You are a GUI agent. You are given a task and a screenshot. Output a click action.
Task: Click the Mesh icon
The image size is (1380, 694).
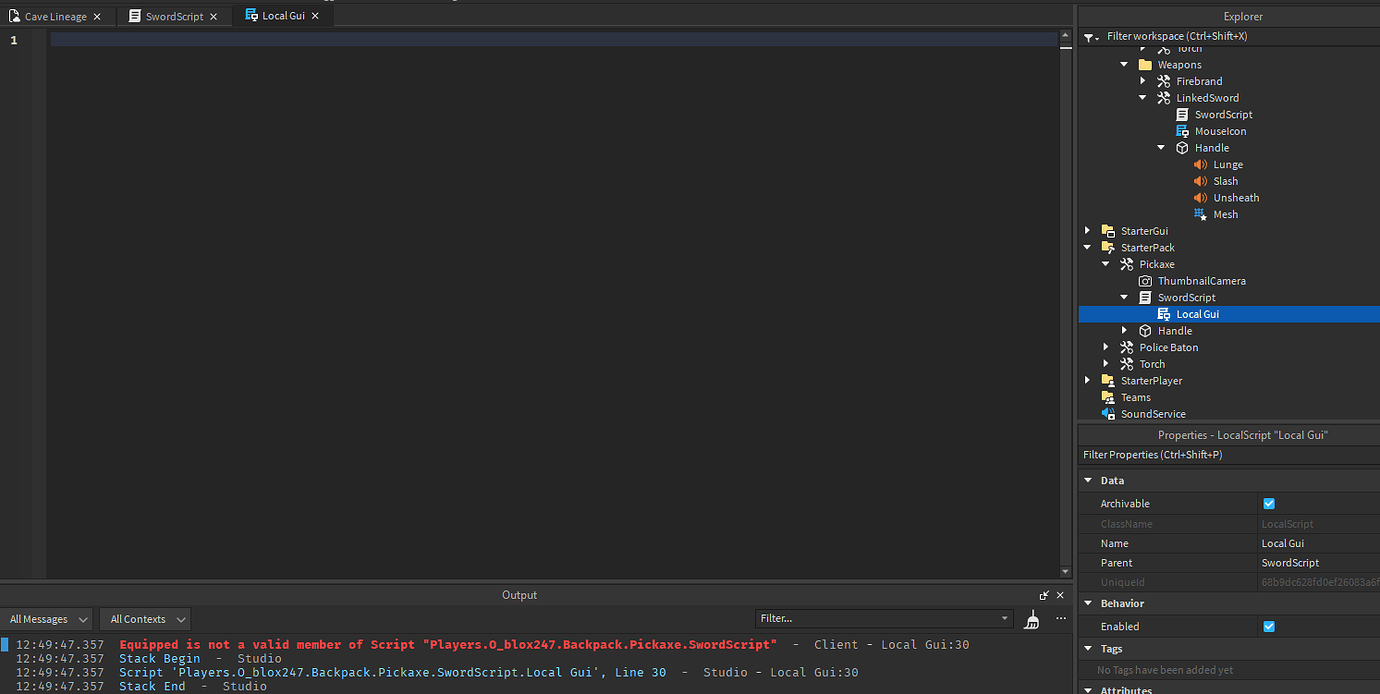click(1201, 214)
